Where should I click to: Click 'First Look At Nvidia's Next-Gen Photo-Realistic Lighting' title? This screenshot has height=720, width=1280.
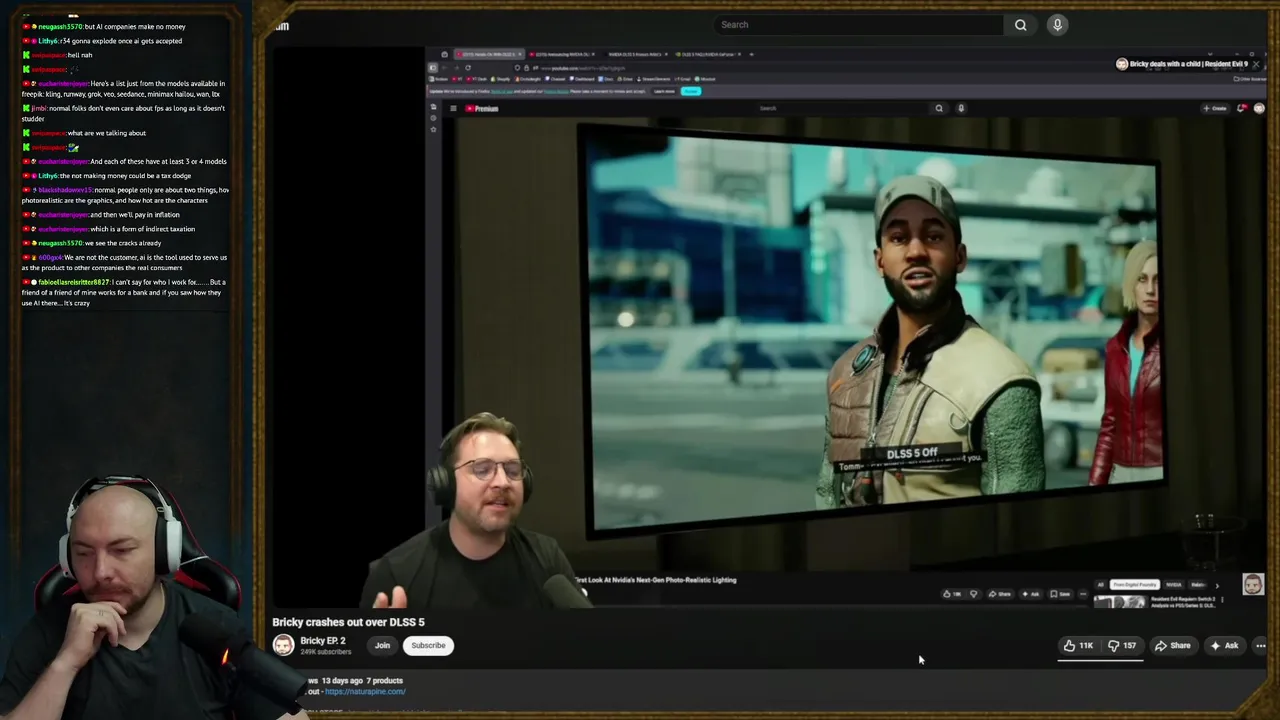pyautogui.click(x=656, y=580)
